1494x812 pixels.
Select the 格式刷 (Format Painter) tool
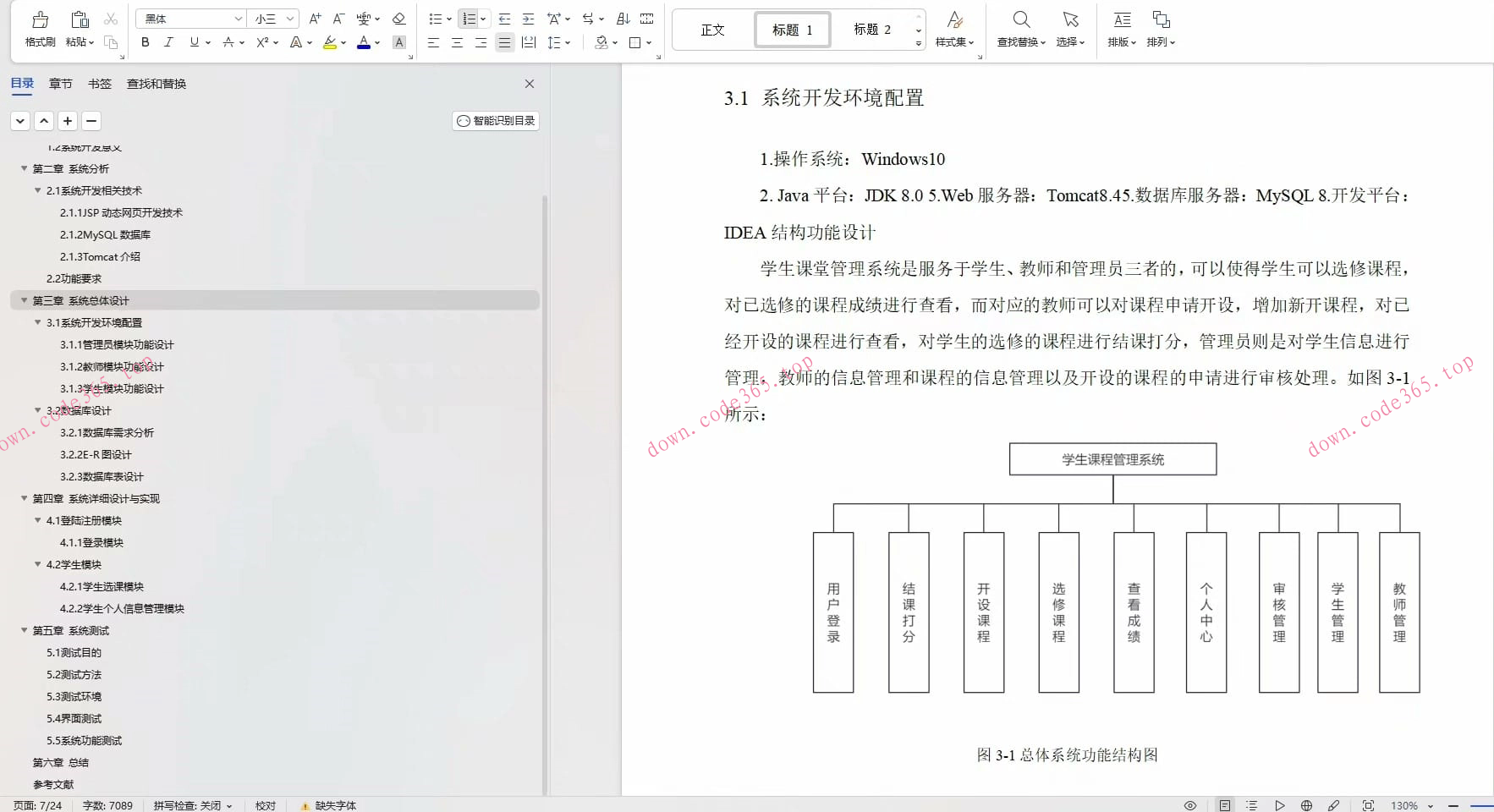click(x=39, y=25)
